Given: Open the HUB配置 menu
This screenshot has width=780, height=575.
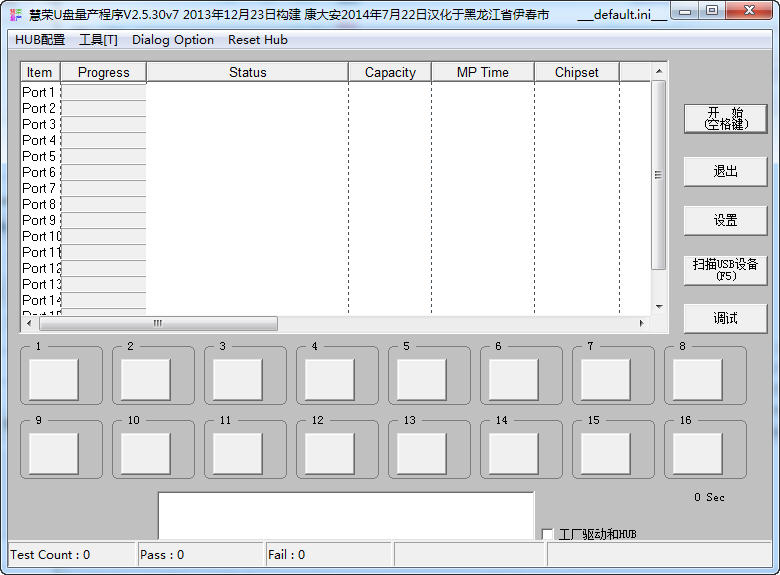Looking at the screenshot, I should pyautogui.click(x=40, y=40).
